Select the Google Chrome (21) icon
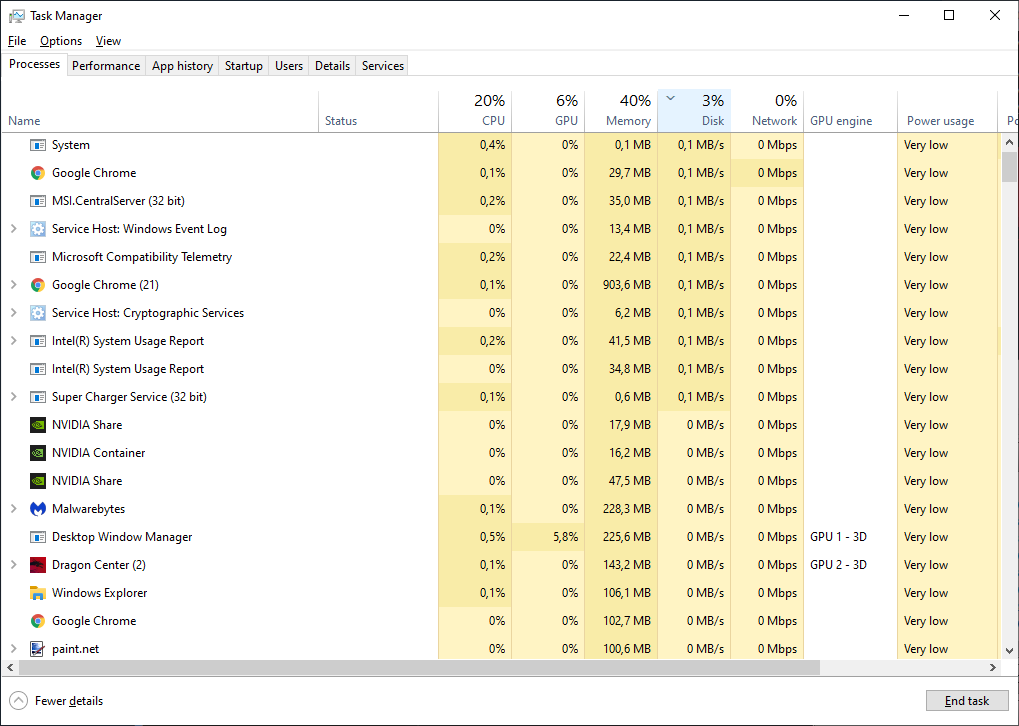 pos(38,285)
